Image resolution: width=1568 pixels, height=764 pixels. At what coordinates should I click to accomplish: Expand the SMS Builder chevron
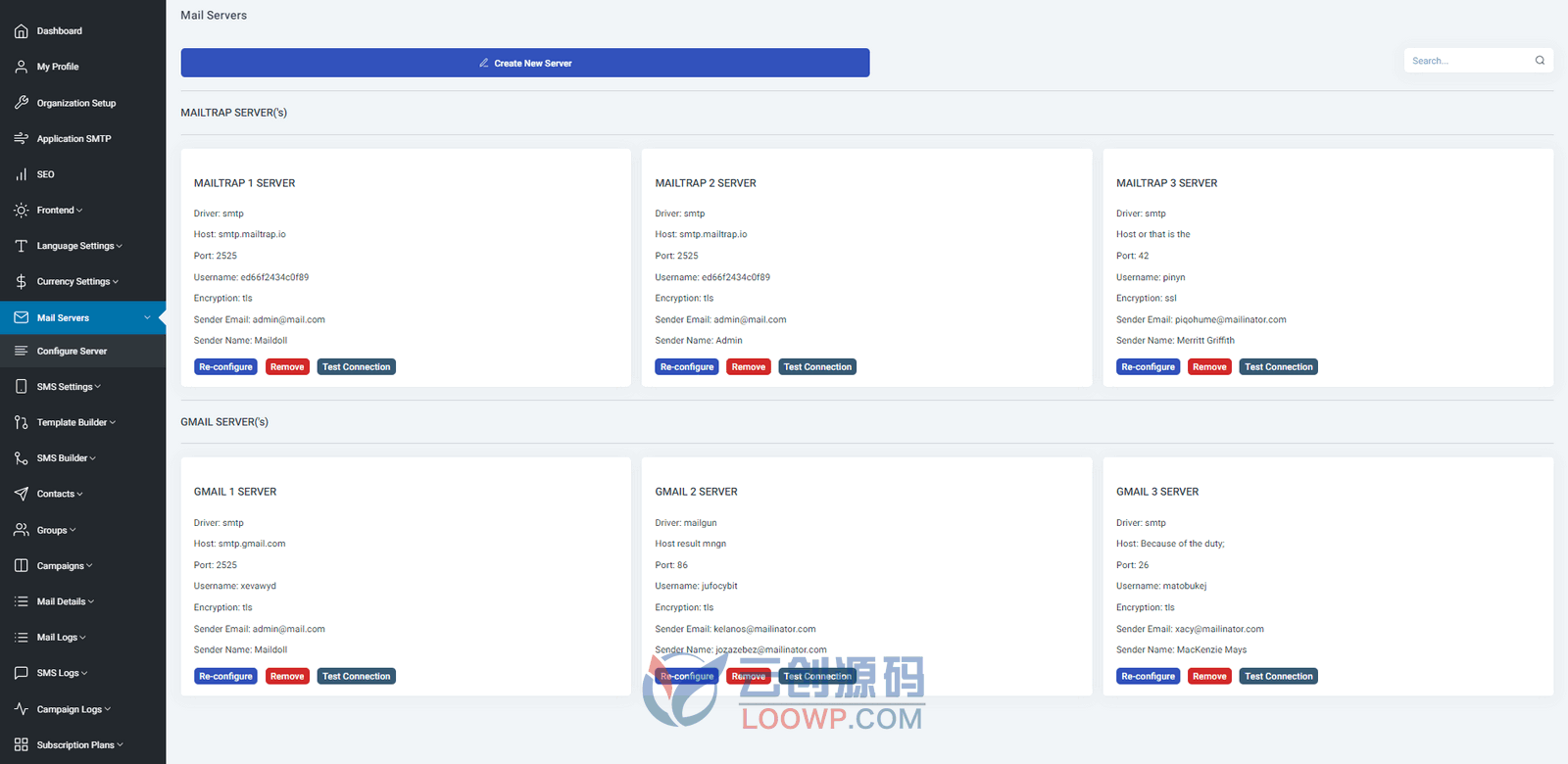93,458
